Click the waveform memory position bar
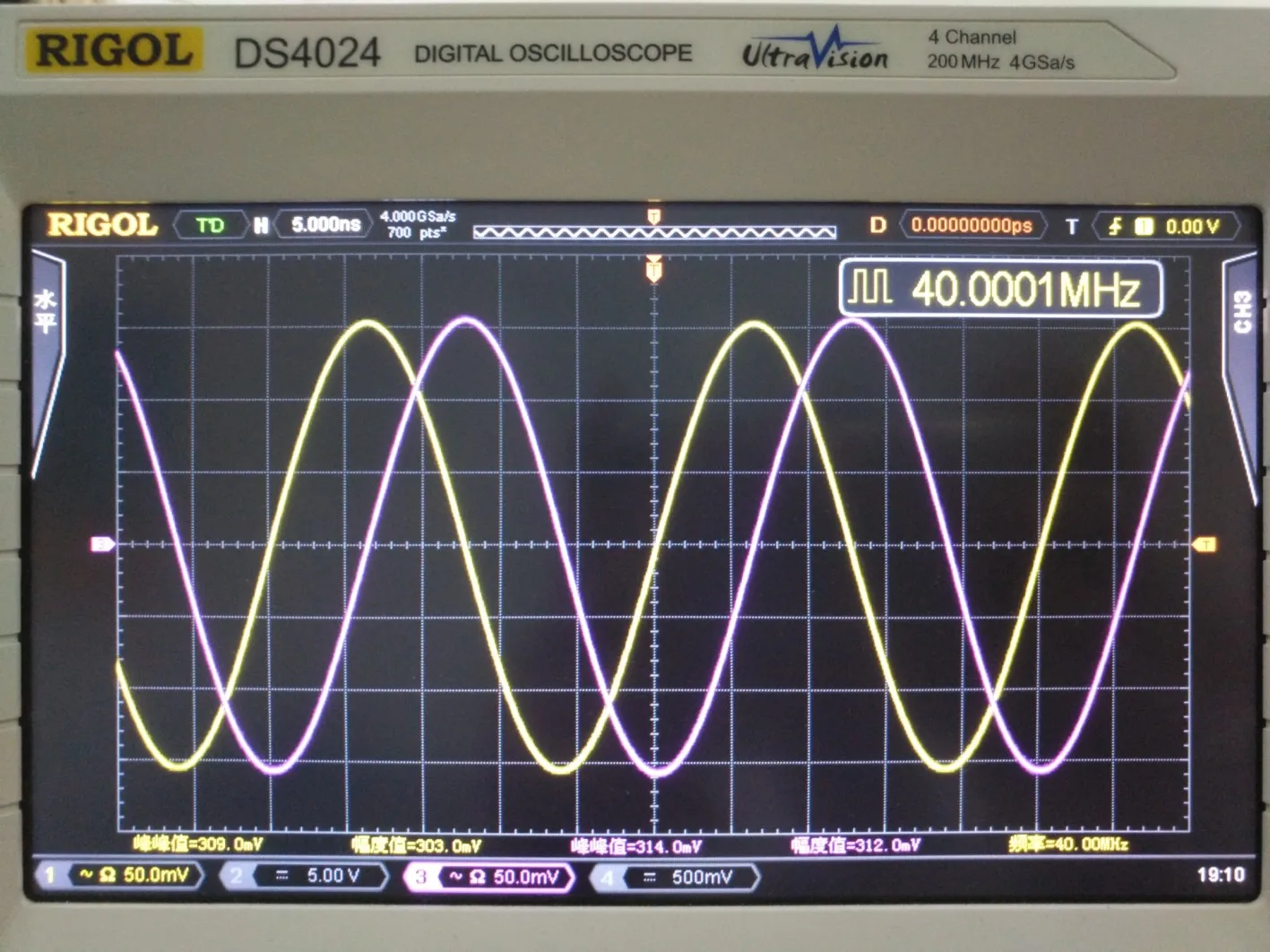Image resolution: width=1270 pixels, height=952 pixels. tap(654, 233)
